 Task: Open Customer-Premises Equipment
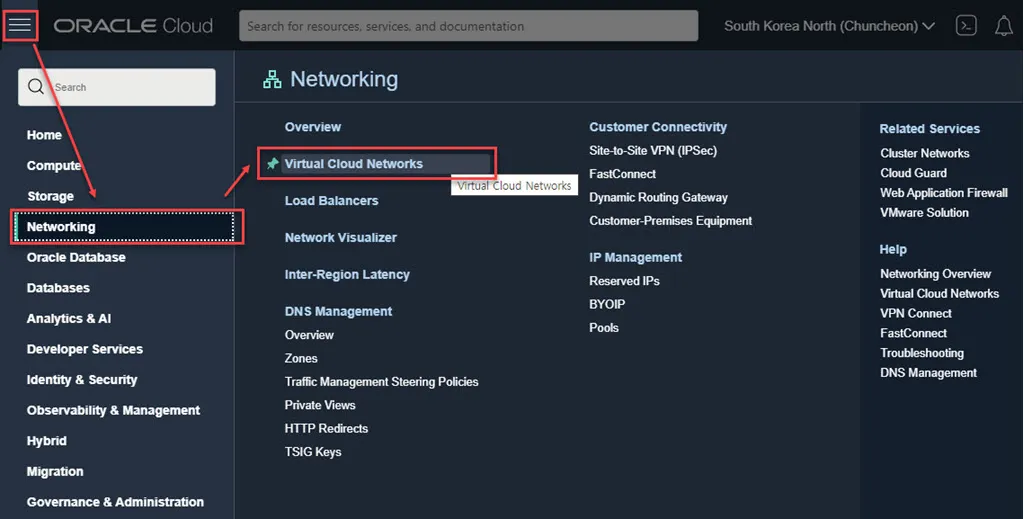pos(671,221)
